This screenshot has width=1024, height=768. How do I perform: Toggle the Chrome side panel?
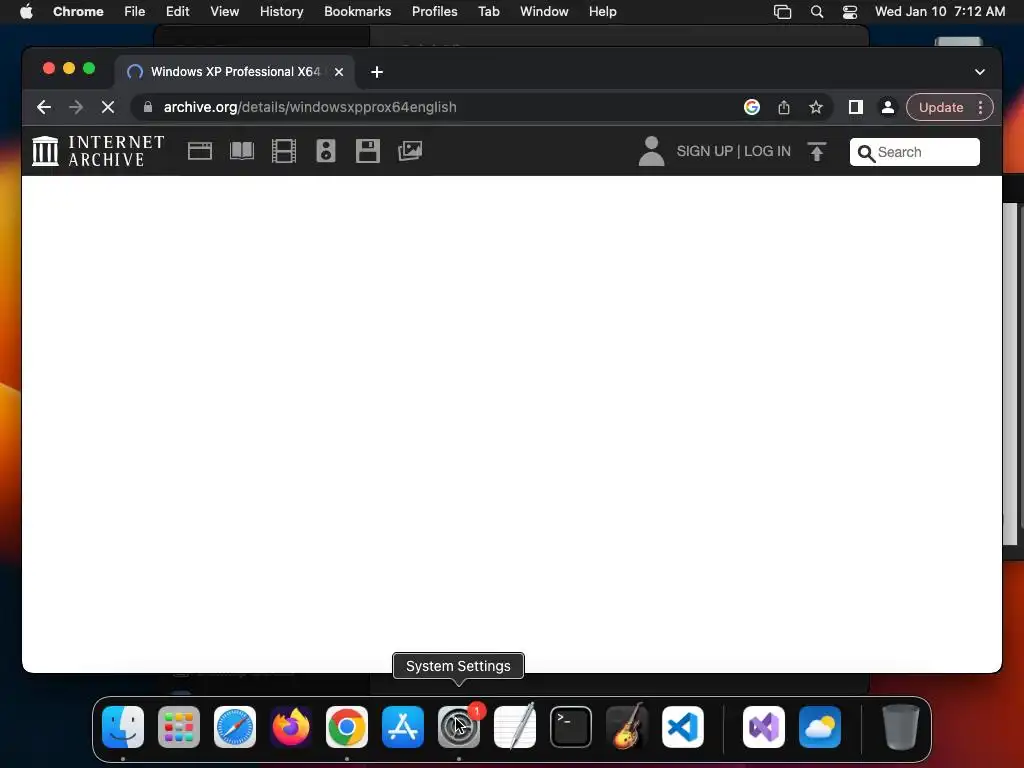(856, 107)
